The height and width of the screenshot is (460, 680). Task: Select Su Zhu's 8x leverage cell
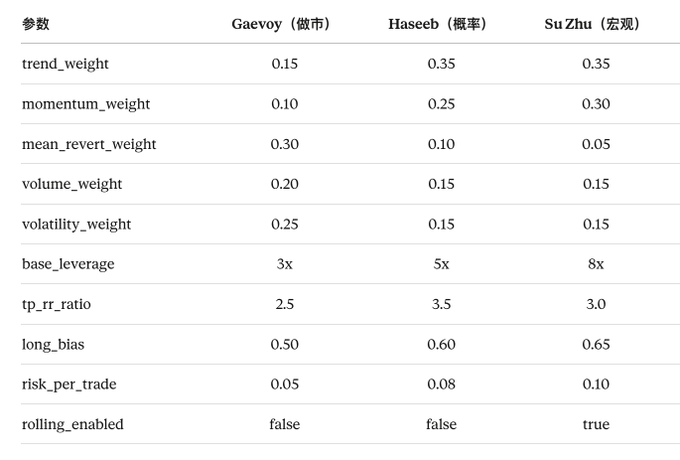(x=596, y=264)
